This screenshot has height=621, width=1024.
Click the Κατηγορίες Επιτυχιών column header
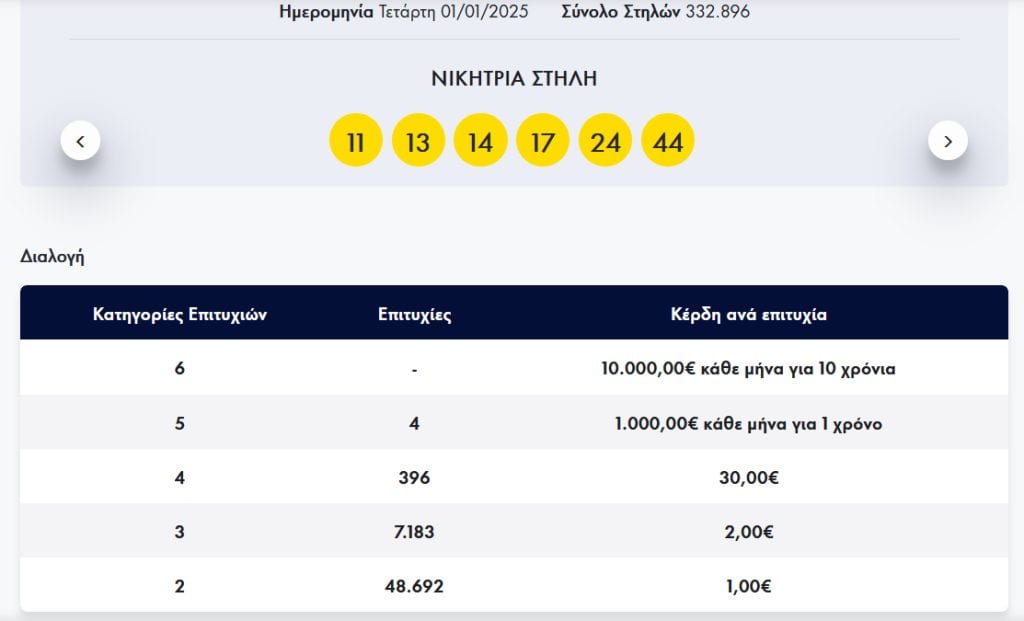pos(180,314)
